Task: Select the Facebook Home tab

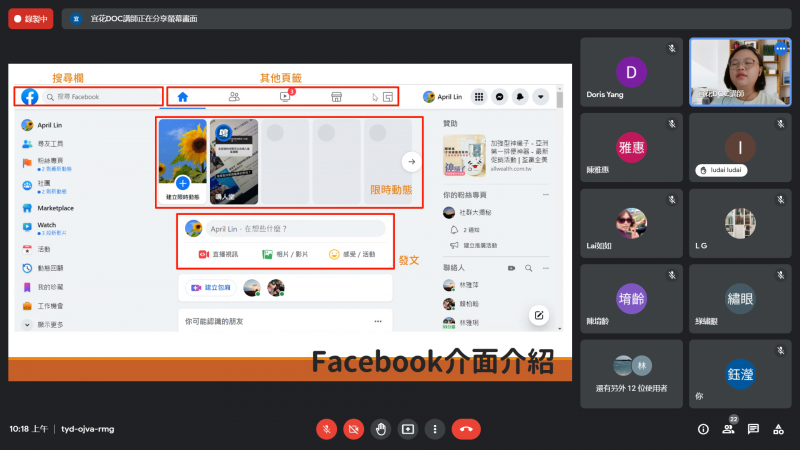Action: tap(183, 97)
